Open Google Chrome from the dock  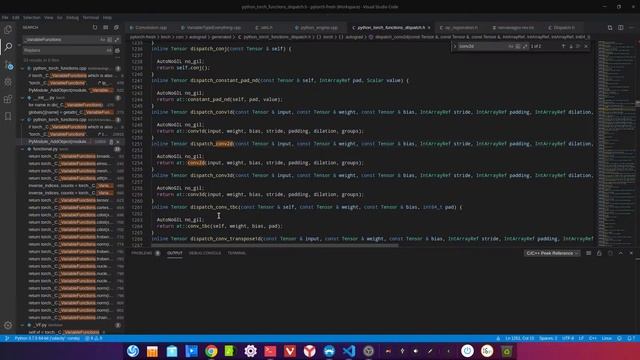(x=211, y=351)
